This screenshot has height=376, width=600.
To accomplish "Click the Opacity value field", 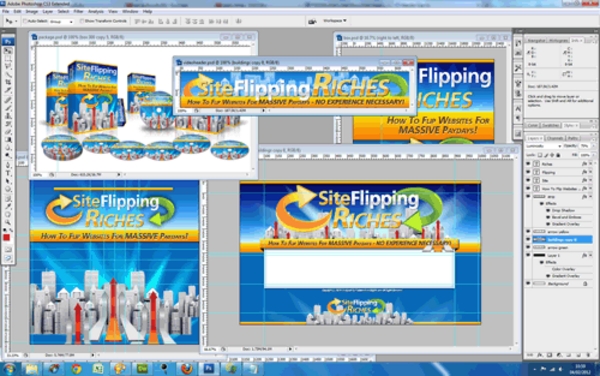I will [585, 146].
